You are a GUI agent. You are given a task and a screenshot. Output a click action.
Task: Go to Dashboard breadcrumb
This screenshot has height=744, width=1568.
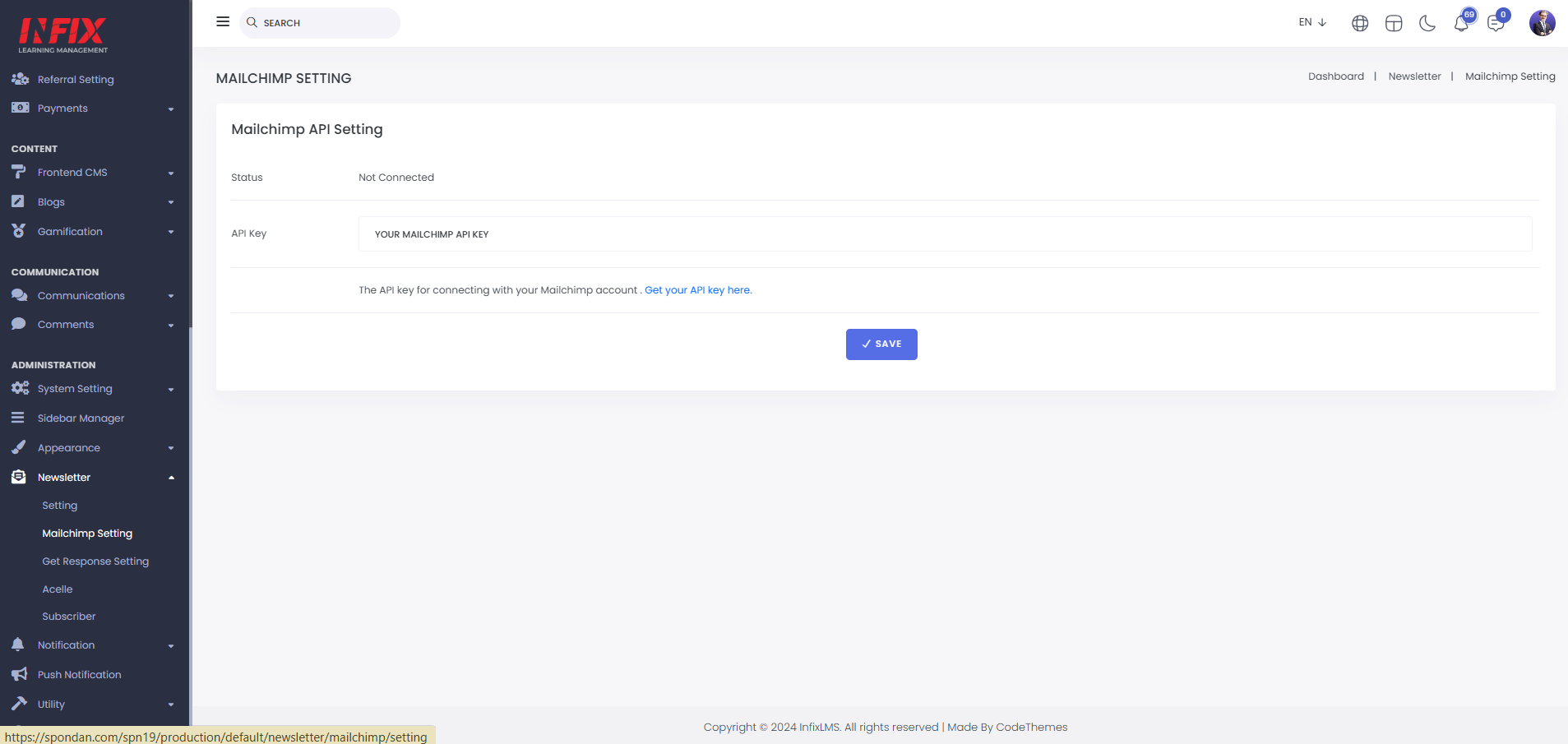coord(1336,76)
